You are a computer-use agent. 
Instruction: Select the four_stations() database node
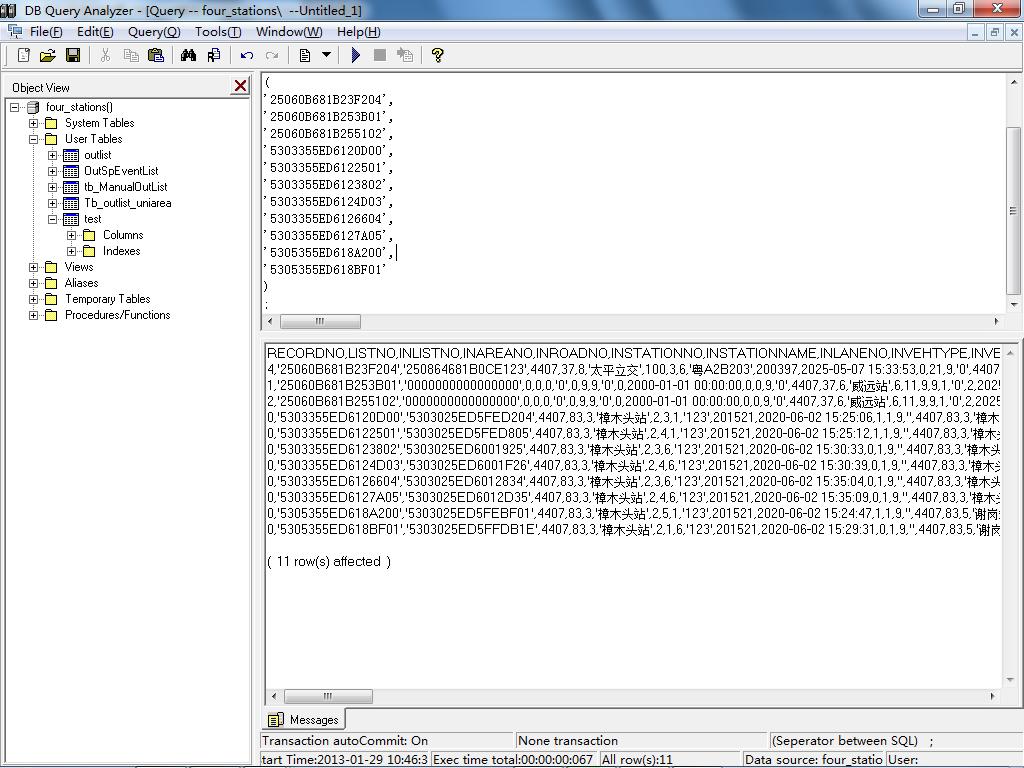click(79, 107)
